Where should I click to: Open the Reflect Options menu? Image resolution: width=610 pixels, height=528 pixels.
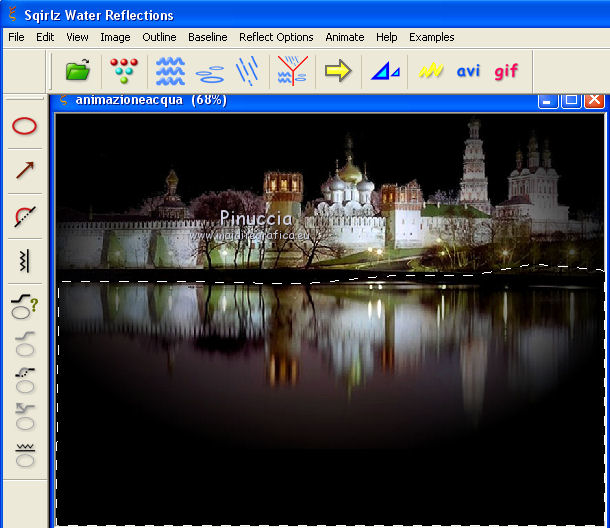276,37
